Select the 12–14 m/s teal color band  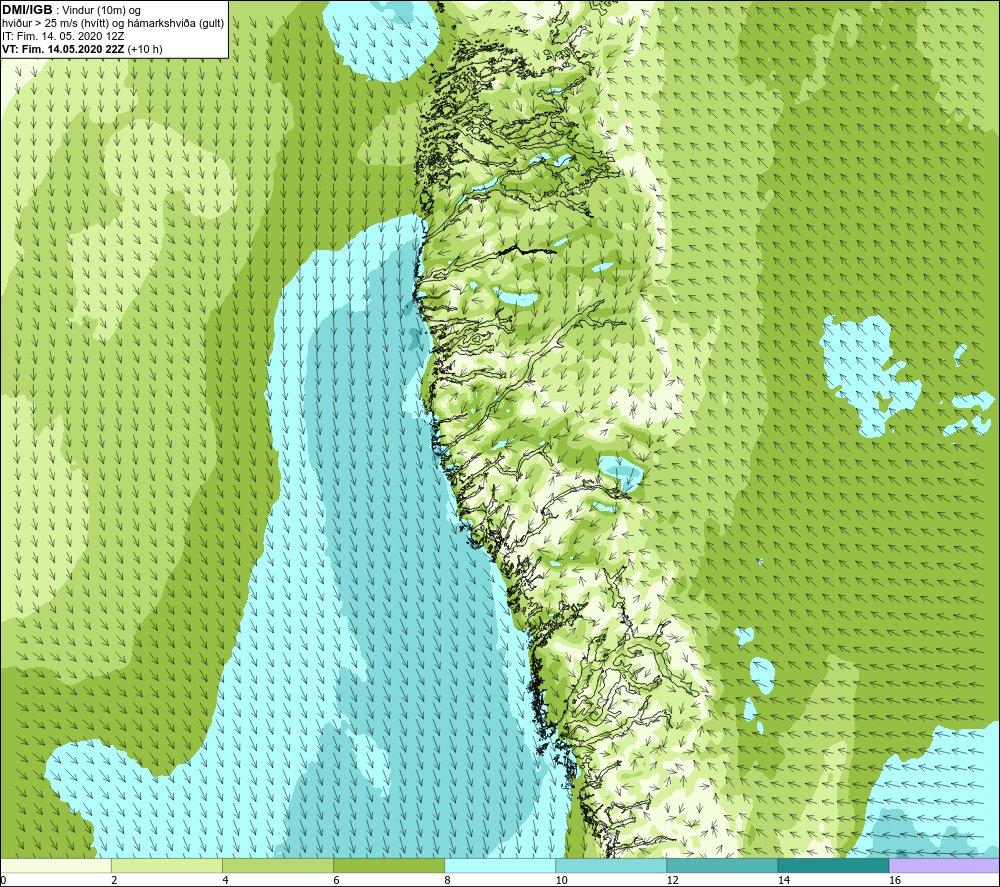(722, 865)
